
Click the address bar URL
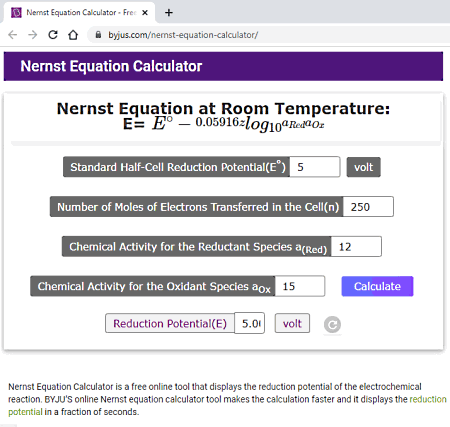click(x=183, y=35)
